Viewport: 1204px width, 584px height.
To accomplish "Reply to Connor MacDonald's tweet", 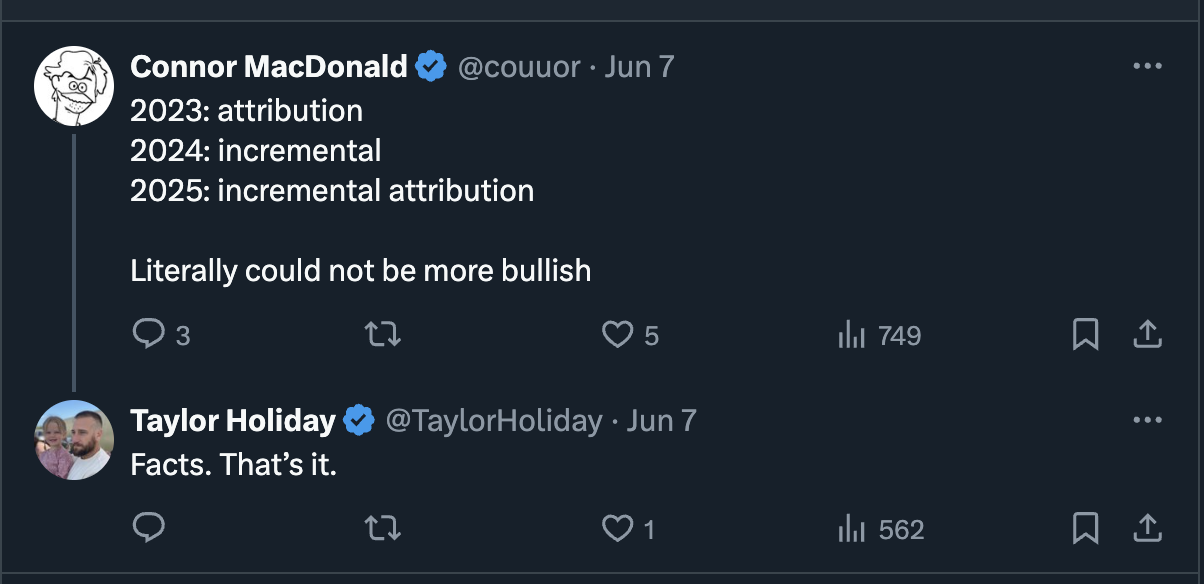I will click(160, 335).
